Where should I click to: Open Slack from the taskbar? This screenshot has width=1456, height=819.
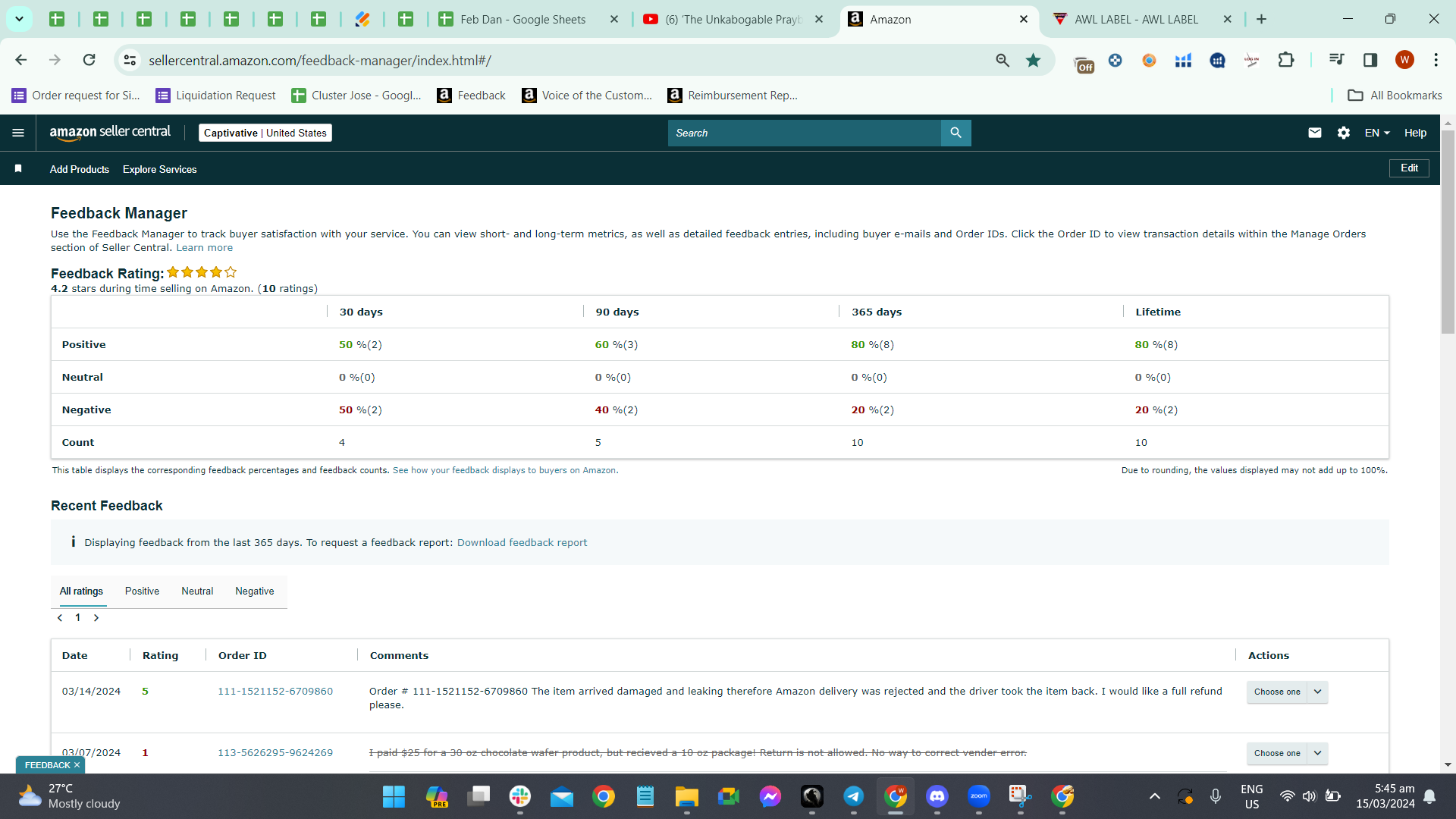coord(520,796)
